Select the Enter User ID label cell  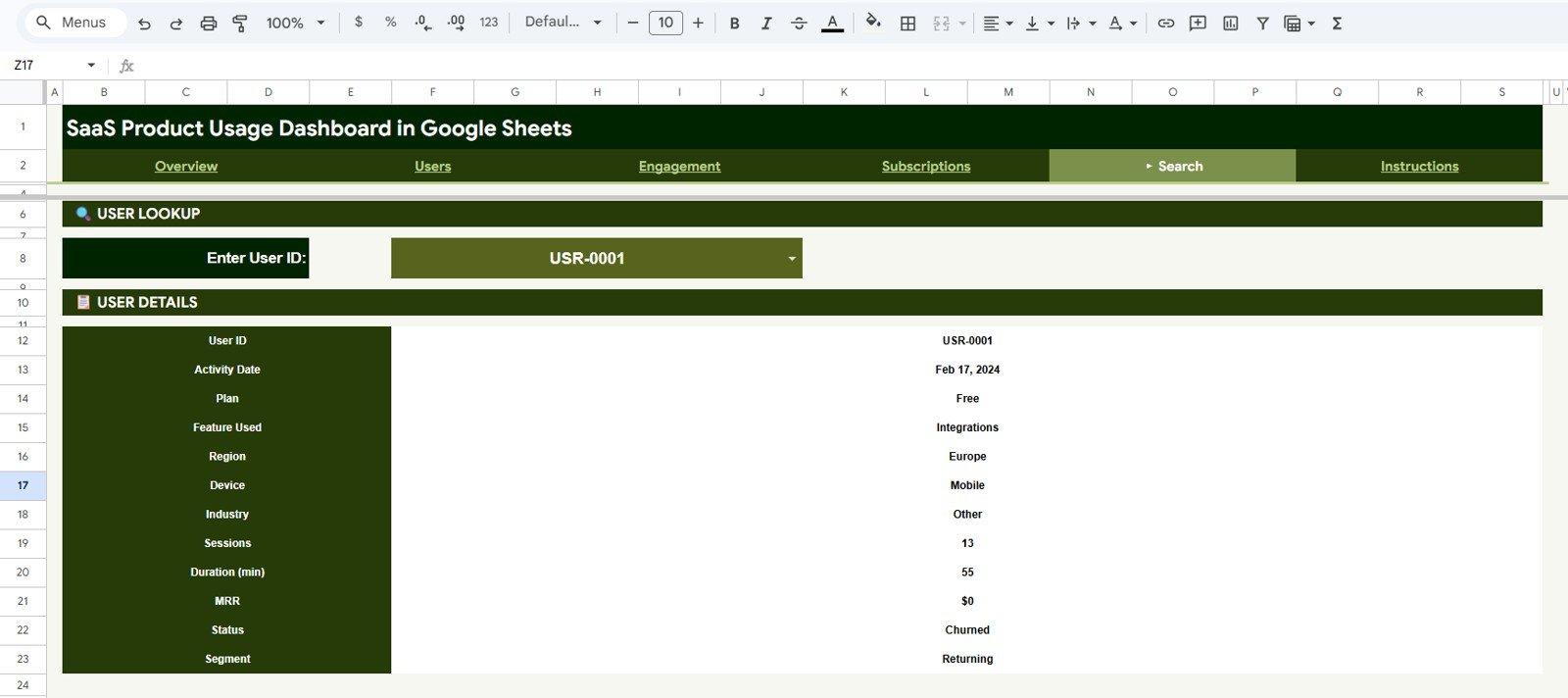(x=185, y=258)
